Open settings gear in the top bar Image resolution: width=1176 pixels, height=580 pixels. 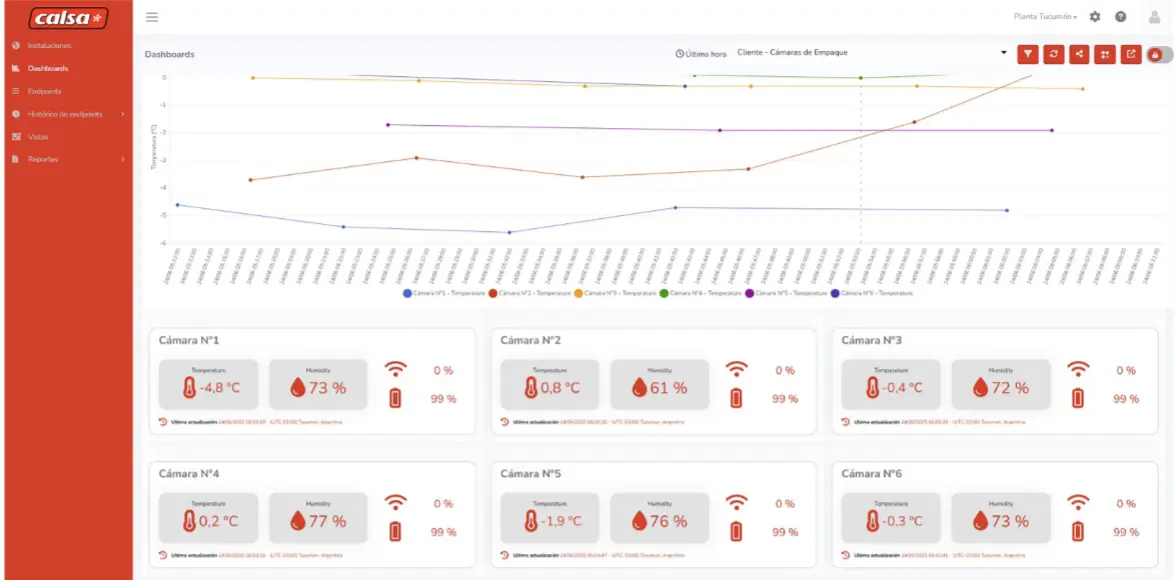tap(1095, 17)
